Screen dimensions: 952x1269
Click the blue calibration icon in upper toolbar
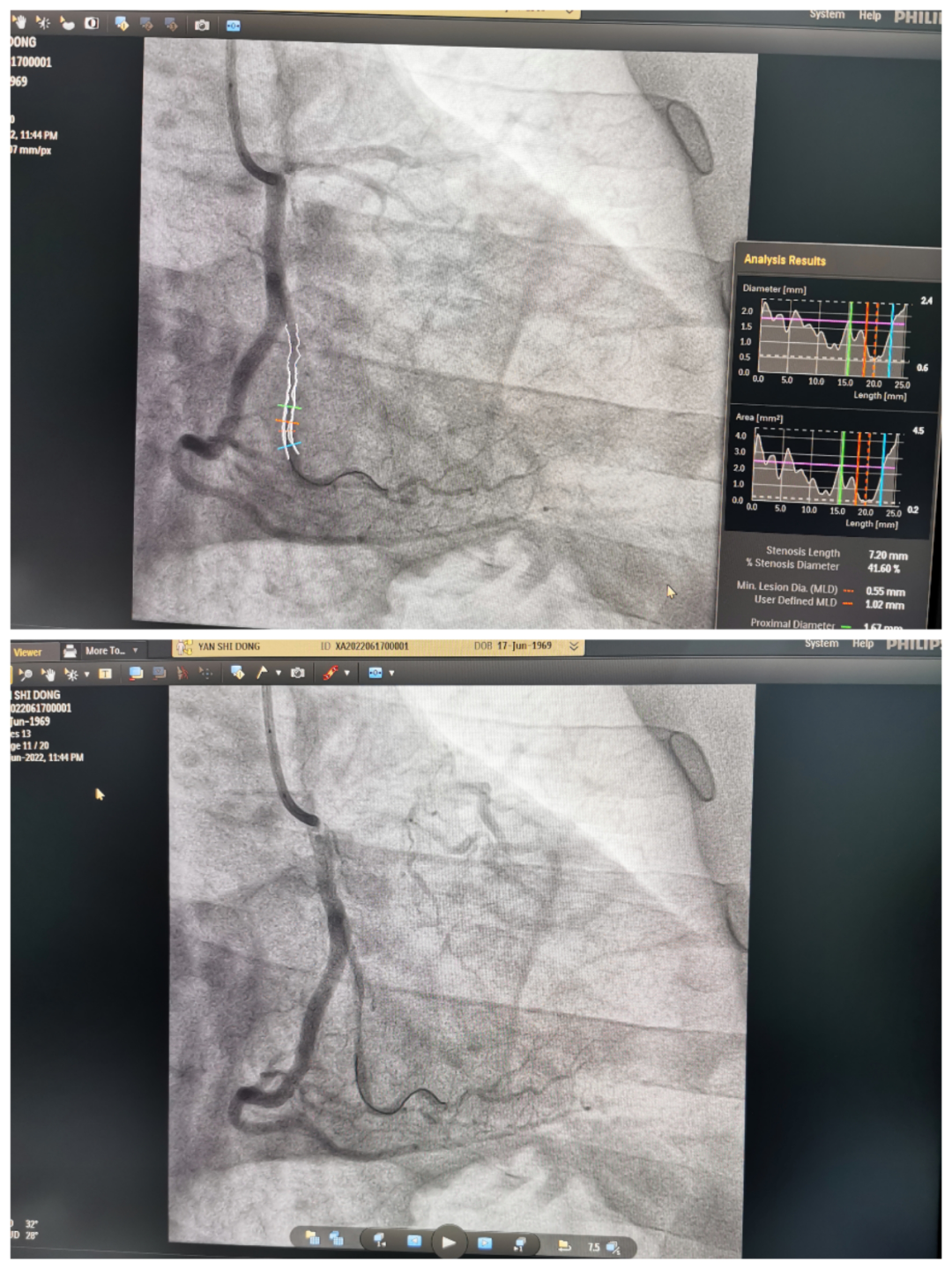point(233,26)
